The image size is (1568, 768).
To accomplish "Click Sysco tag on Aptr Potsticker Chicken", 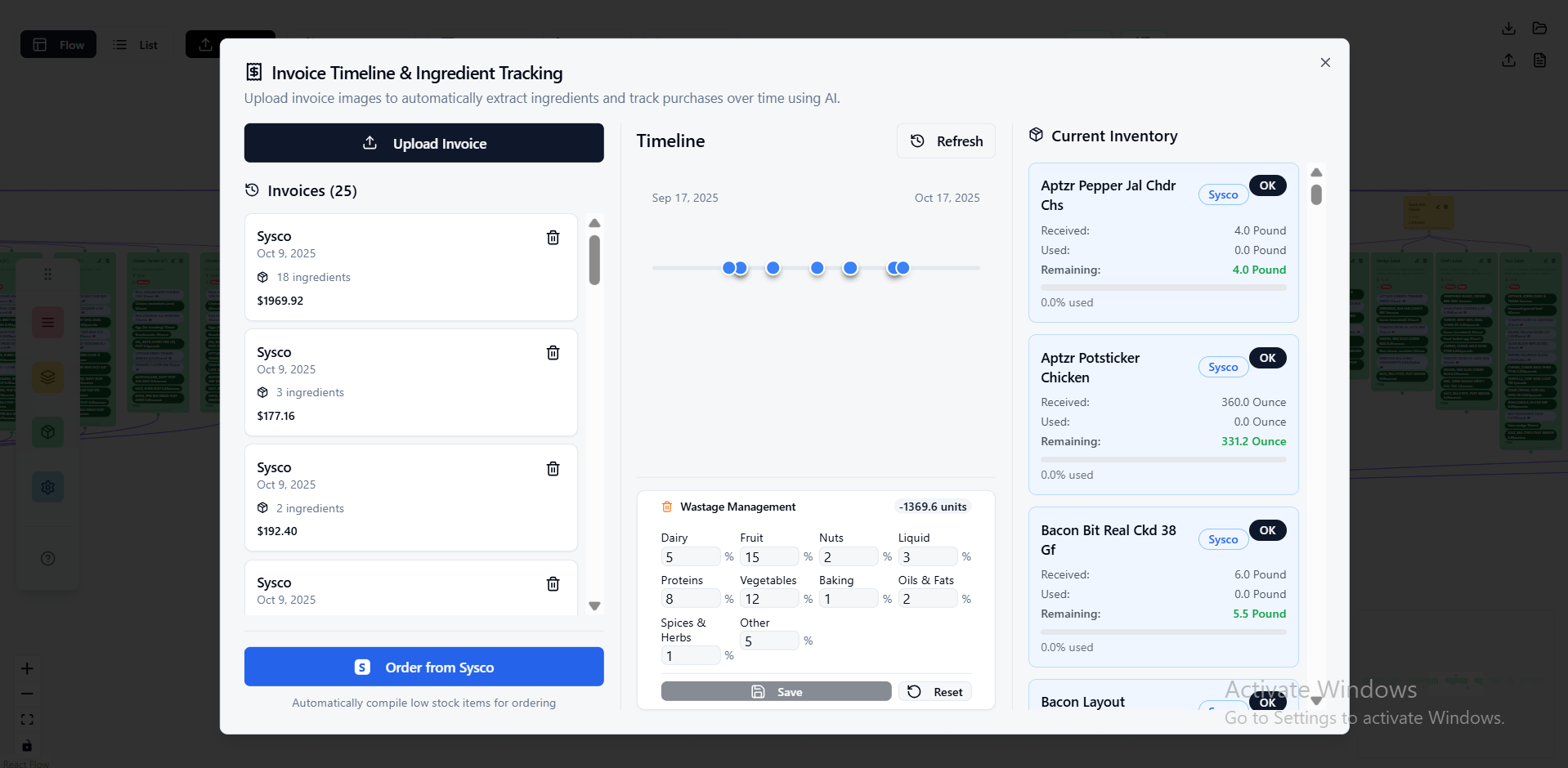I will (x=1222, y=368).
